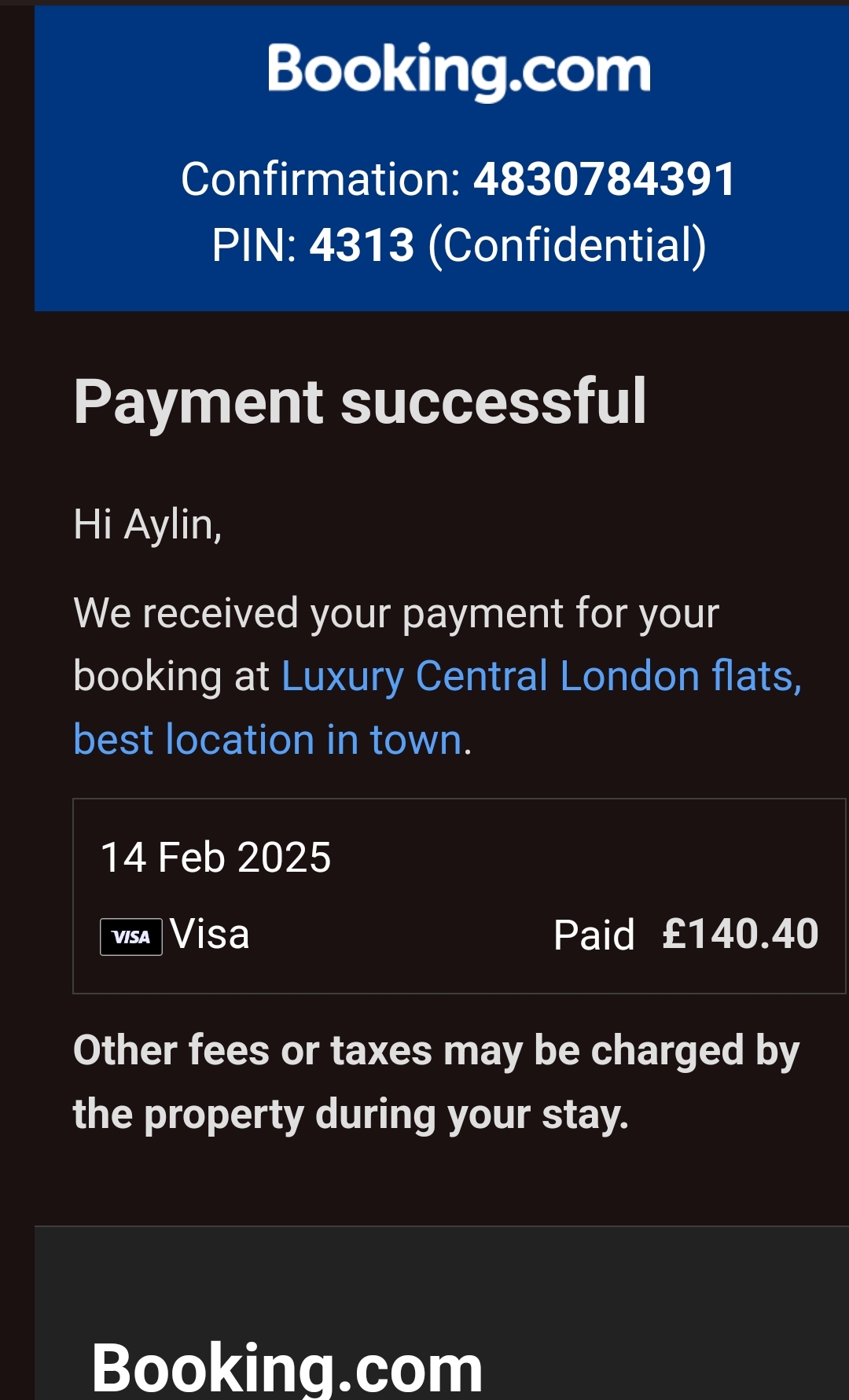The image size is (849, 1400).
Task: Select the date 14 Feb 2025
Action: 216,857
